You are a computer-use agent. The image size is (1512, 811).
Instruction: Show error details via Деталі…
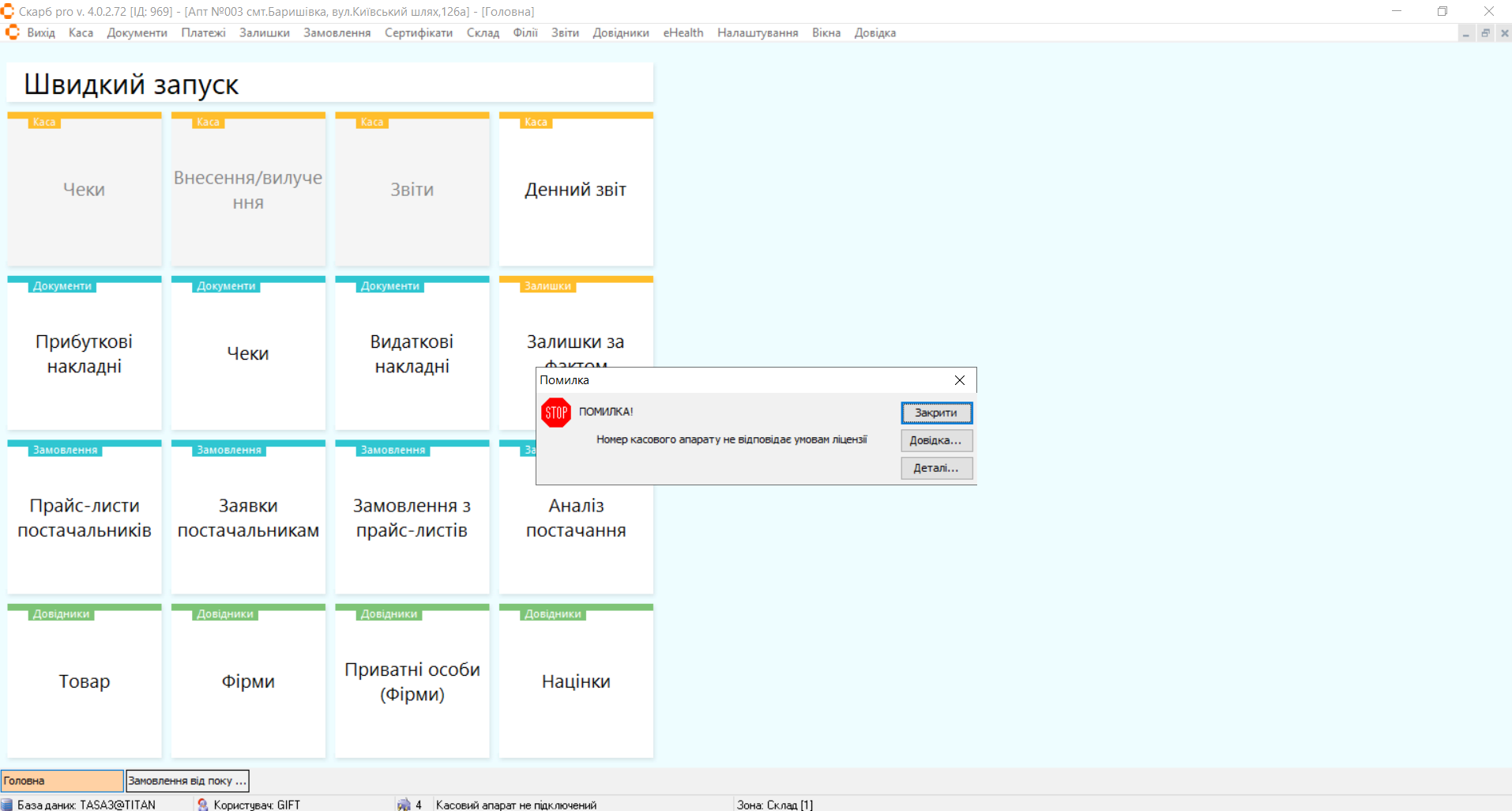pos(936,468)
